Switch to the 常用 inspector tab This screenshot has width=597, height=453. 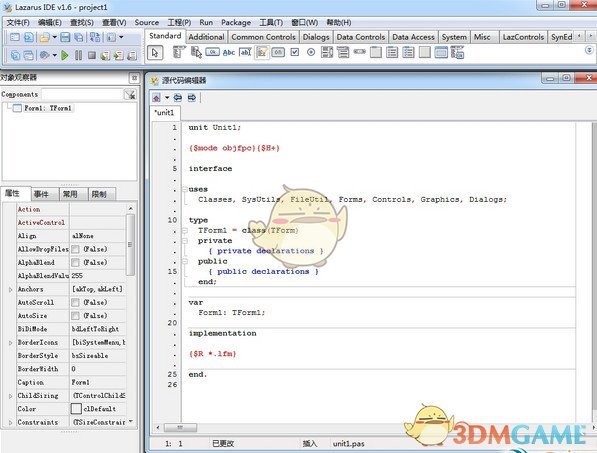click(73, 194)
